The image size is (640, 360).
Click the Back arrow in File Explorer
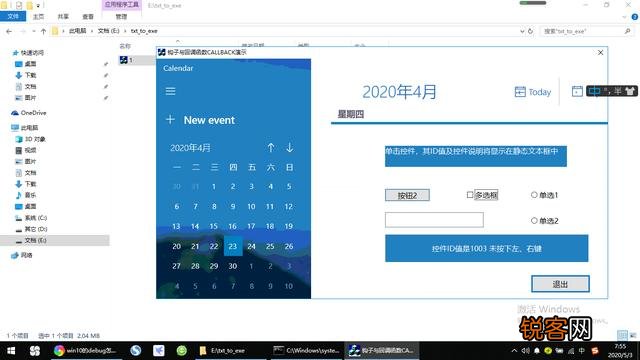pos(9,31)
